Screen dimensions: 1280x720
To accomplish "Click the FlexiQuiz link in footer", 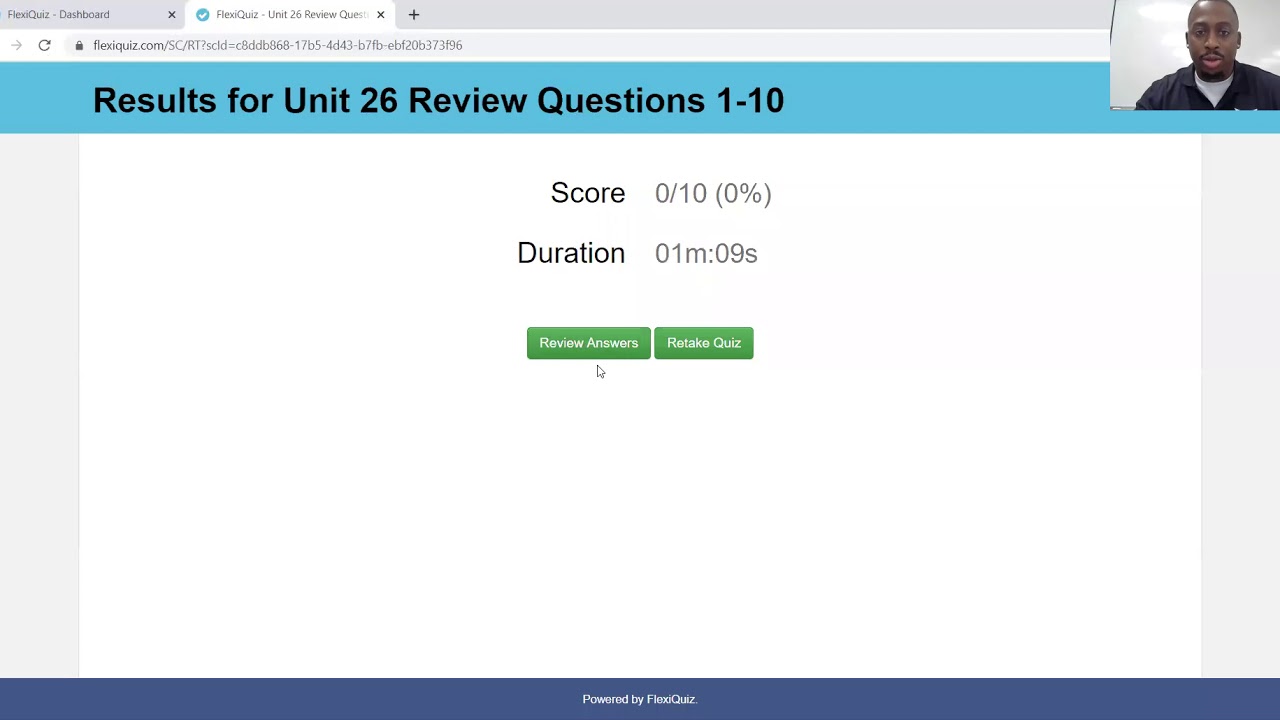I will [x=670, y=699].
